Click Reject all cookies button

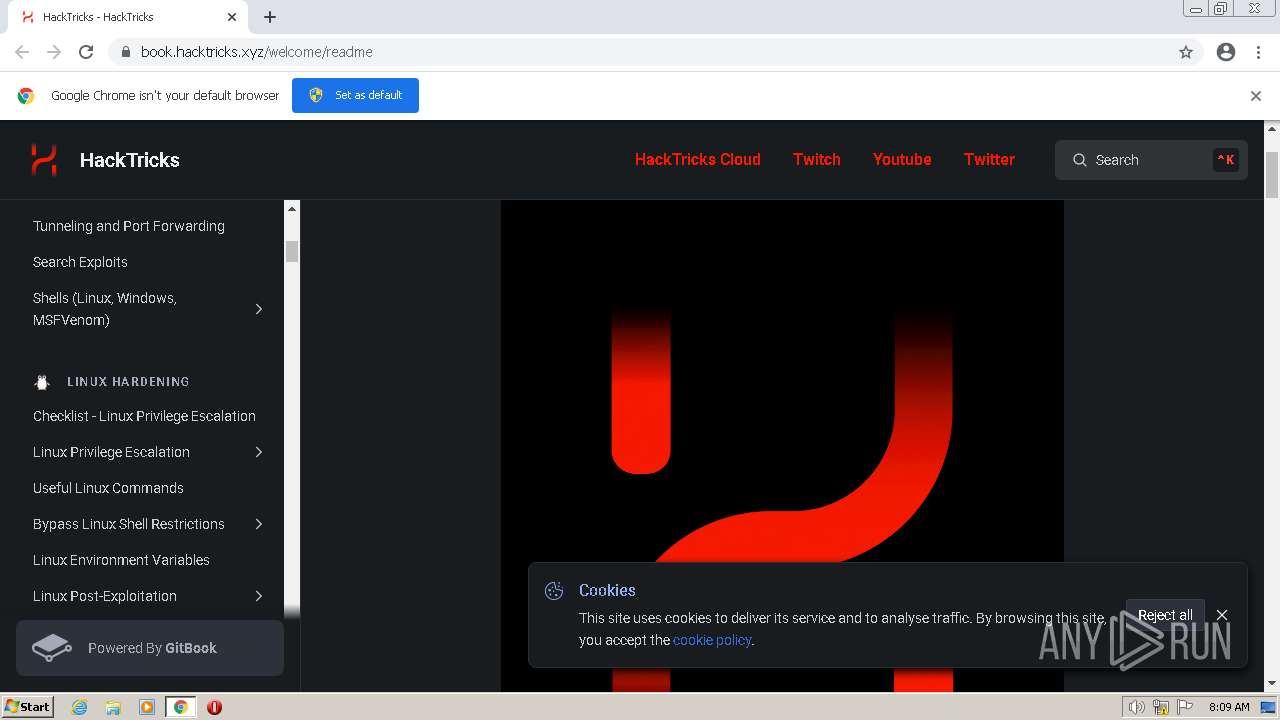1165,615
